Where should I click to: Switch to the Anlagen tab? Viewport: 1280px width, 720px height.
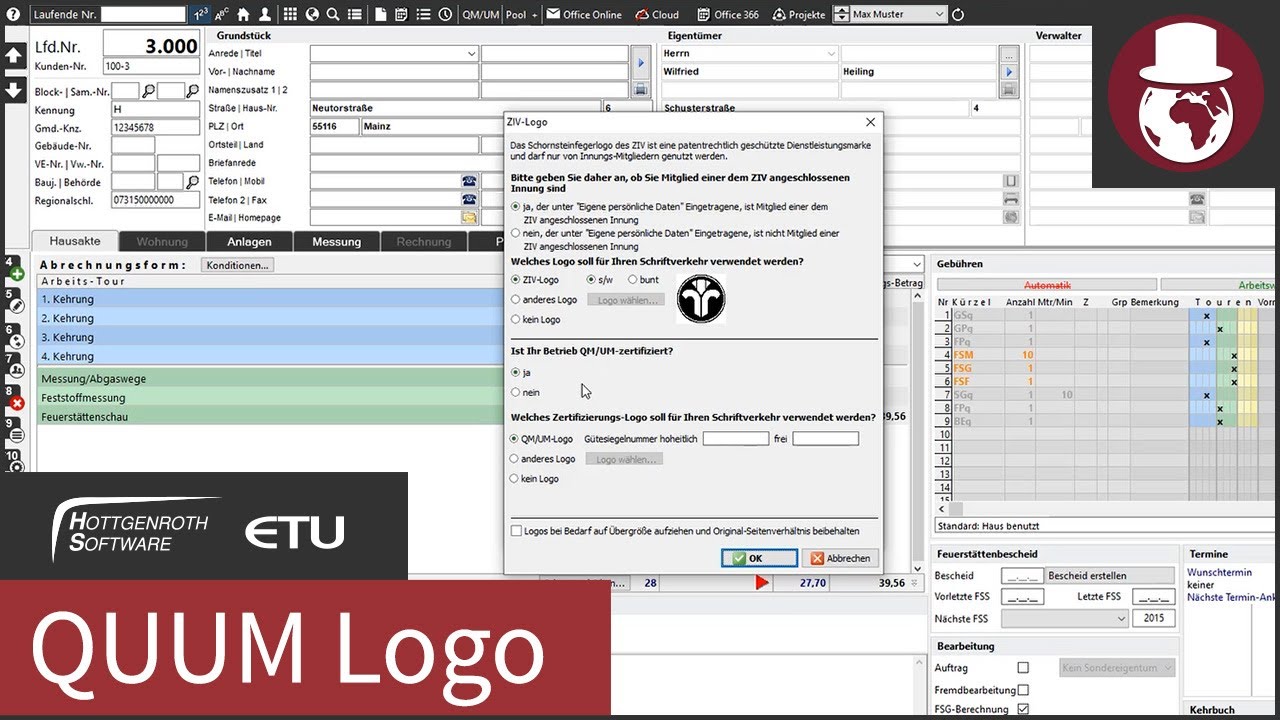249,241
